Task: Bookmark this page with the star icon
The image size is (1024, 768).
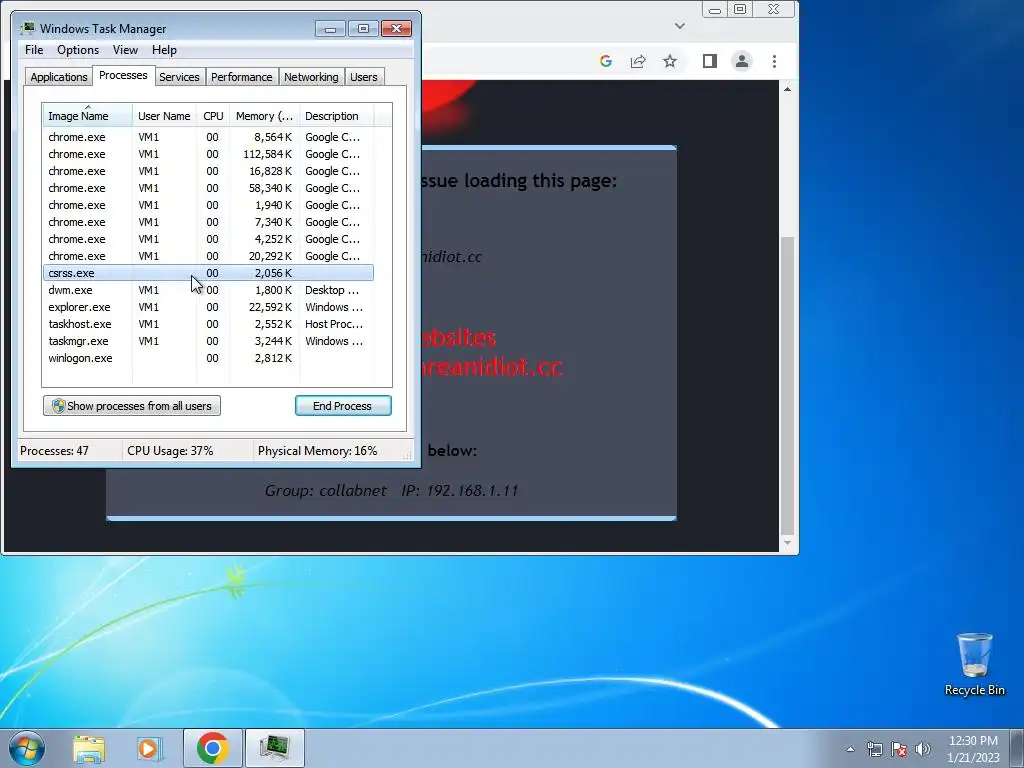Action: click(x=669, y=61)
